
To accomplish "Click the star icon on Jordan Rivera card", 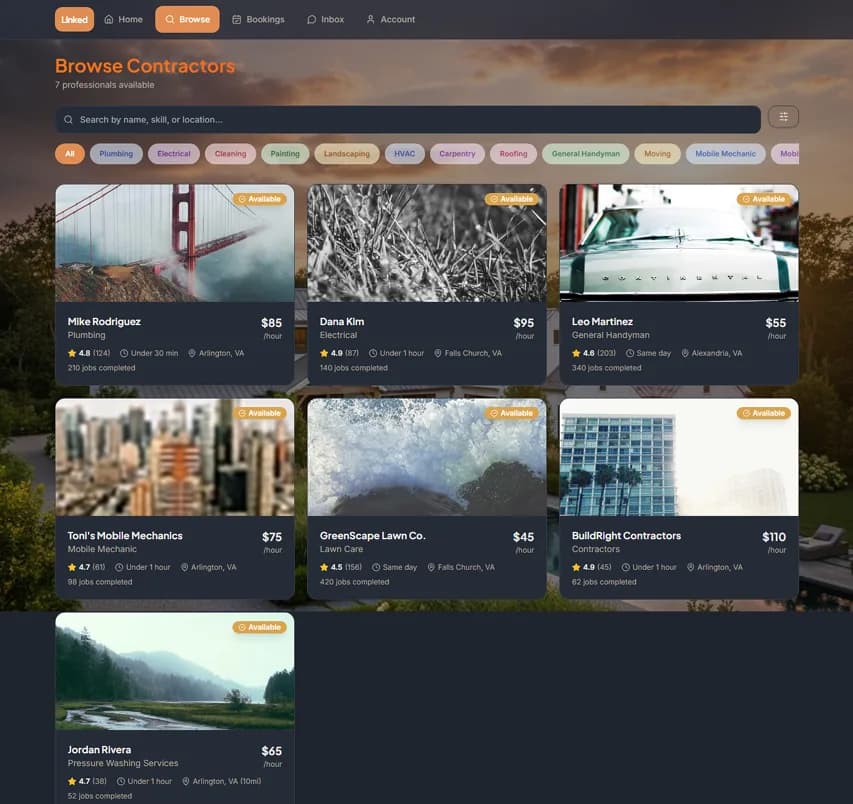I will (x=72, y=781).
